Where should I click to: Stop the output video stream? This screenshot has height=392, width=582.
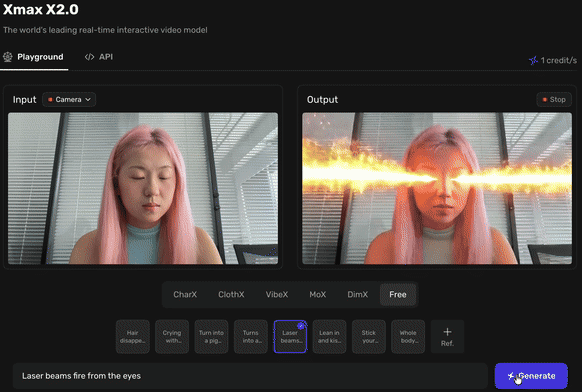tap(554, 99)
